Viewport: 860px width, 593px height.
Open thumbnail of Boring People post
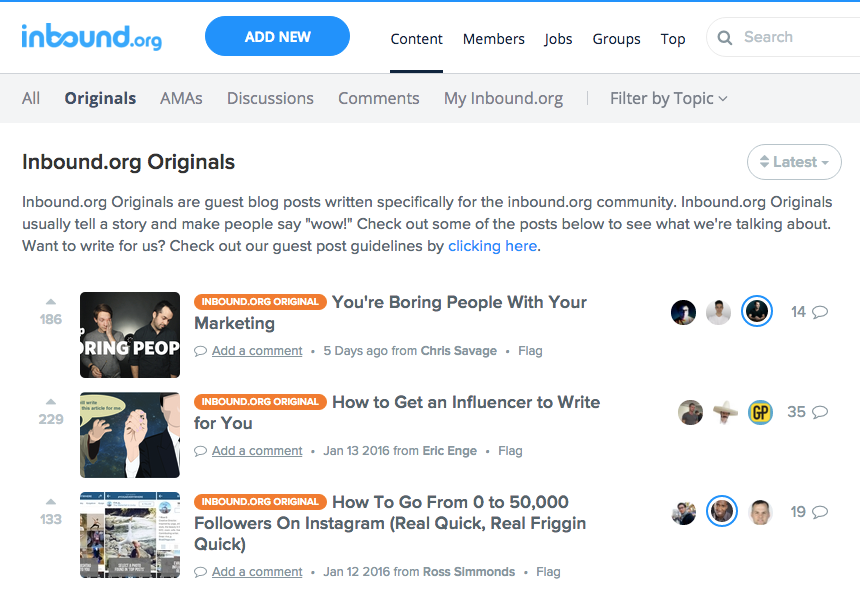click(x=130, y=335)
